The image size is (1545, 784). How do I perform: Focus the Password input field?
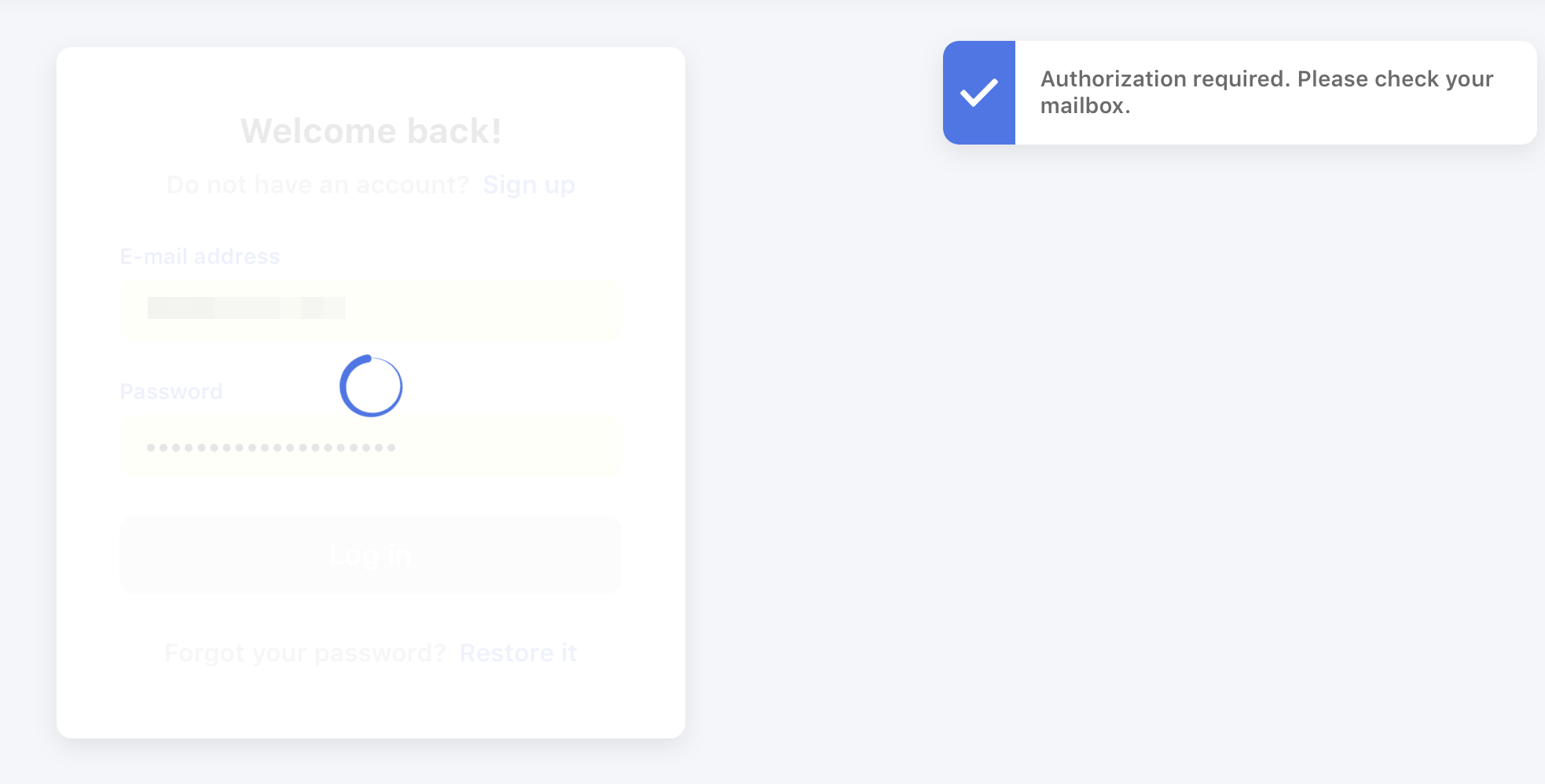click(371, 447)
